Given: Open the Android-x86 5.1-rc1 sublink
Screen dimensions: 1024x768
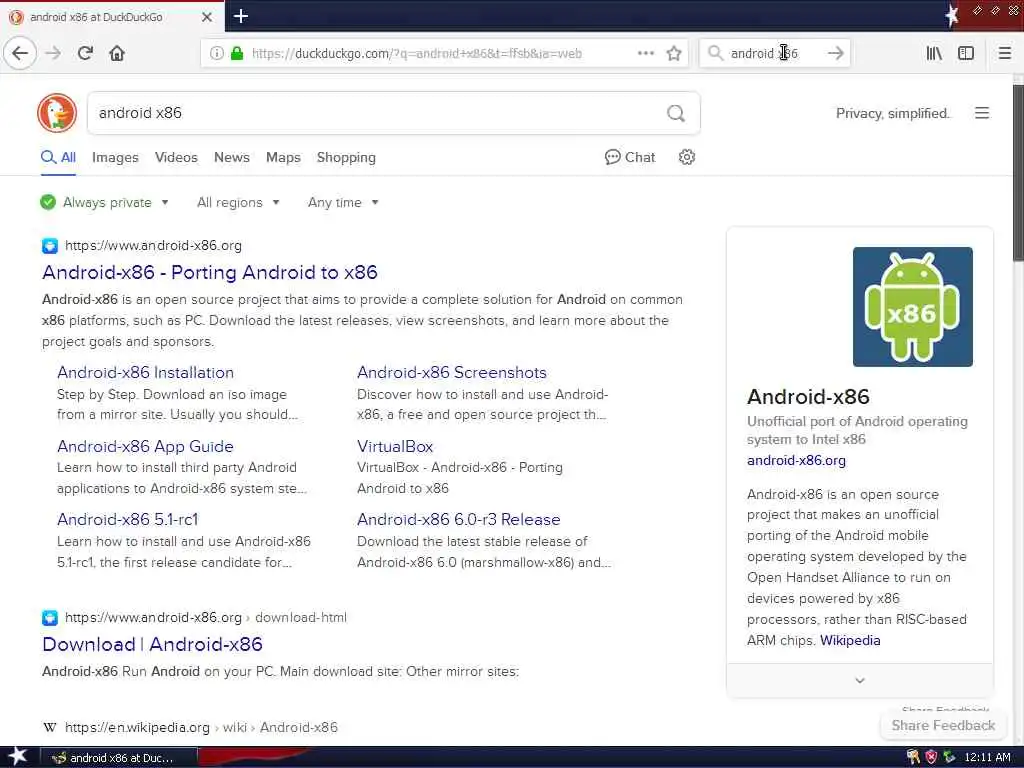Looking at the screenshot, I should point(127,520).
